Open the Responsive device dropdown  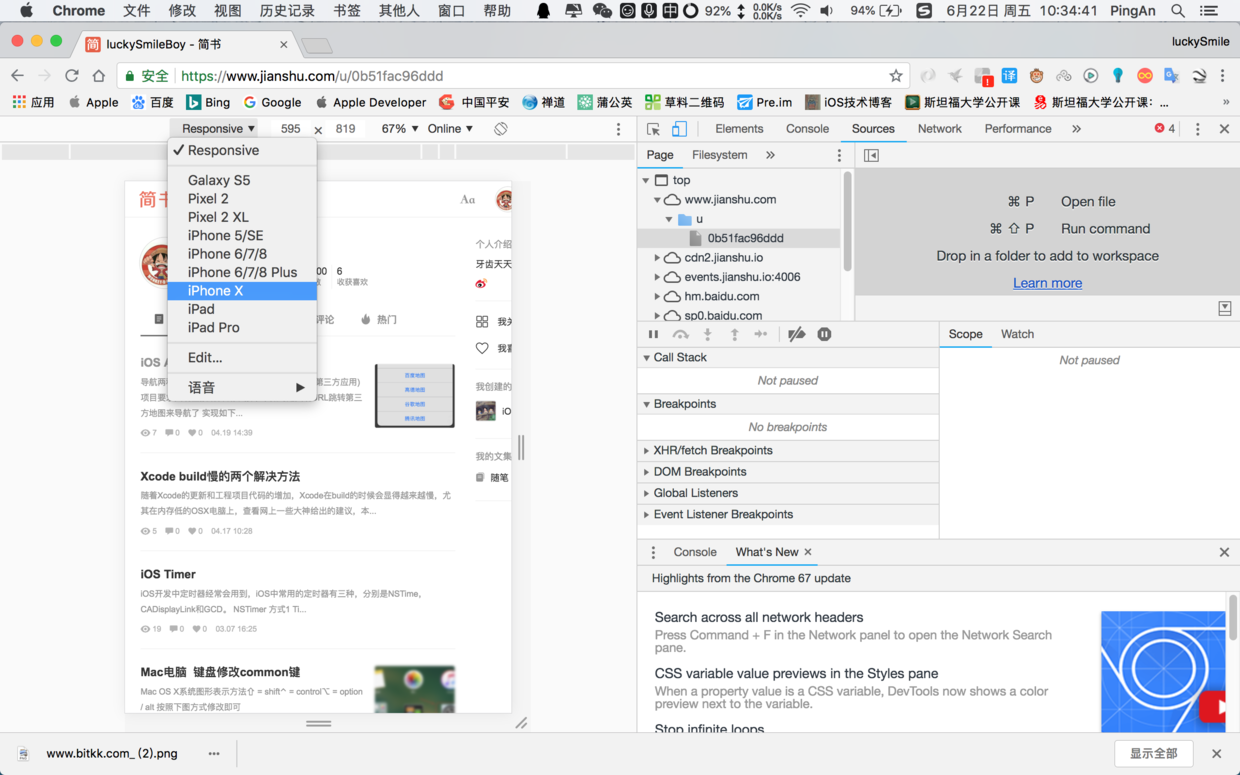tap(218, 129)
